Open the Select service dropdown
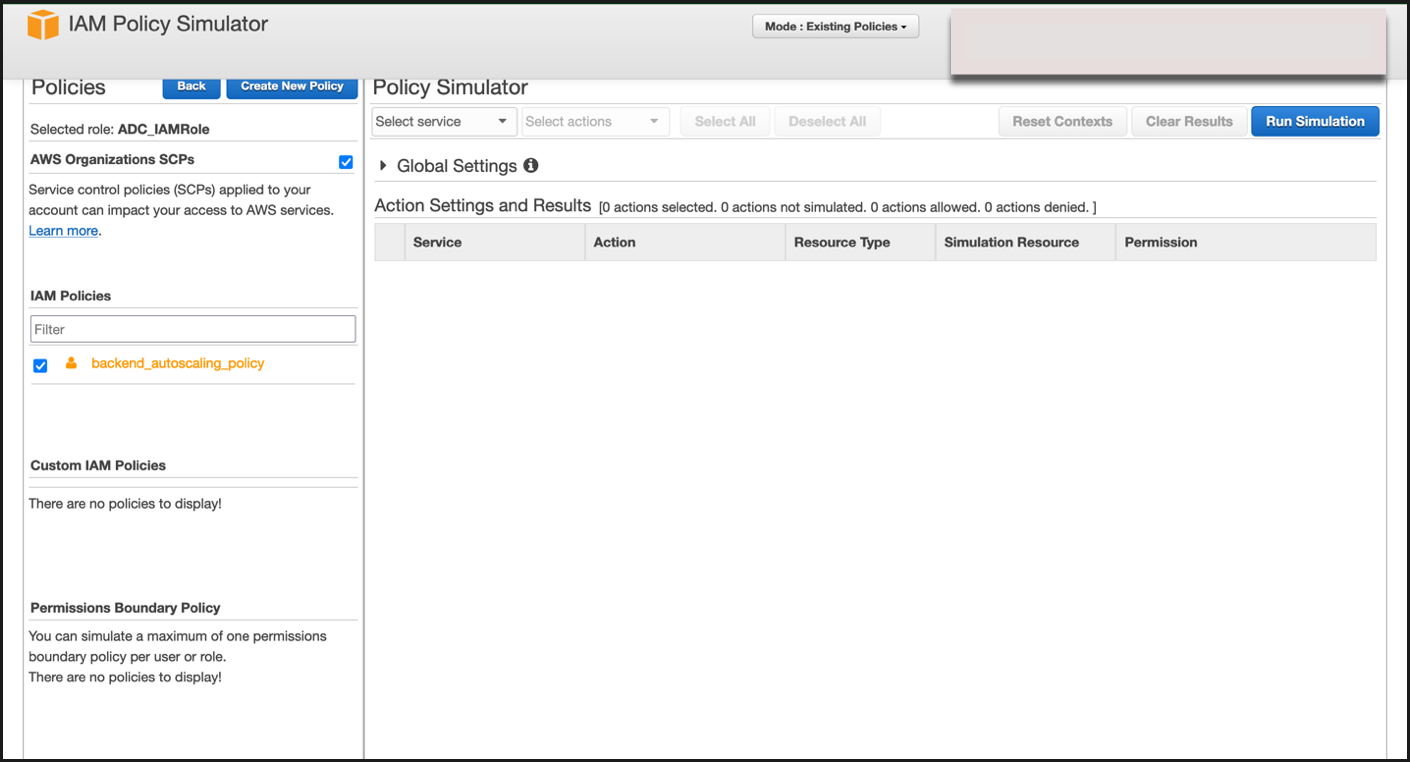The image size is (1410, 762). [444, 122]
